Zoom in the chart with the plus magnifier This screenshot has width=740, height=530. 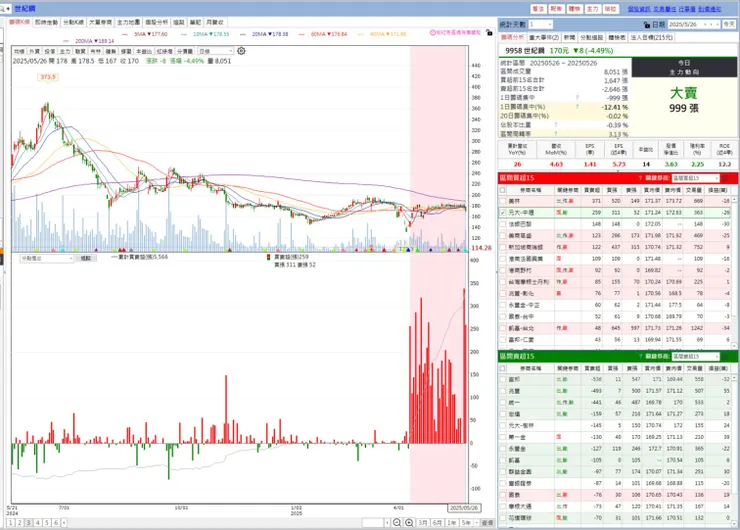[x=409, y=522]
